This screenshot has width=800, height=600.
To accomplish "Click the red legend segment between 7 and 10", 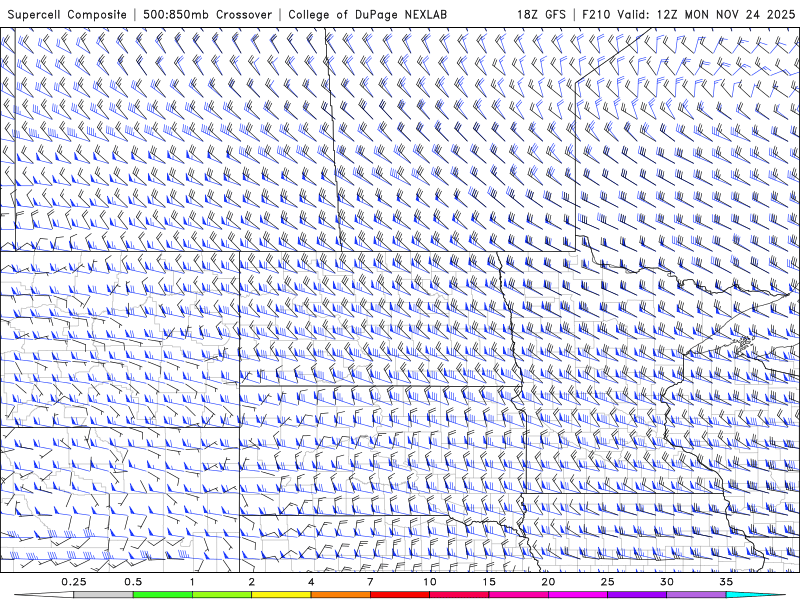I will tap(399, 595).
